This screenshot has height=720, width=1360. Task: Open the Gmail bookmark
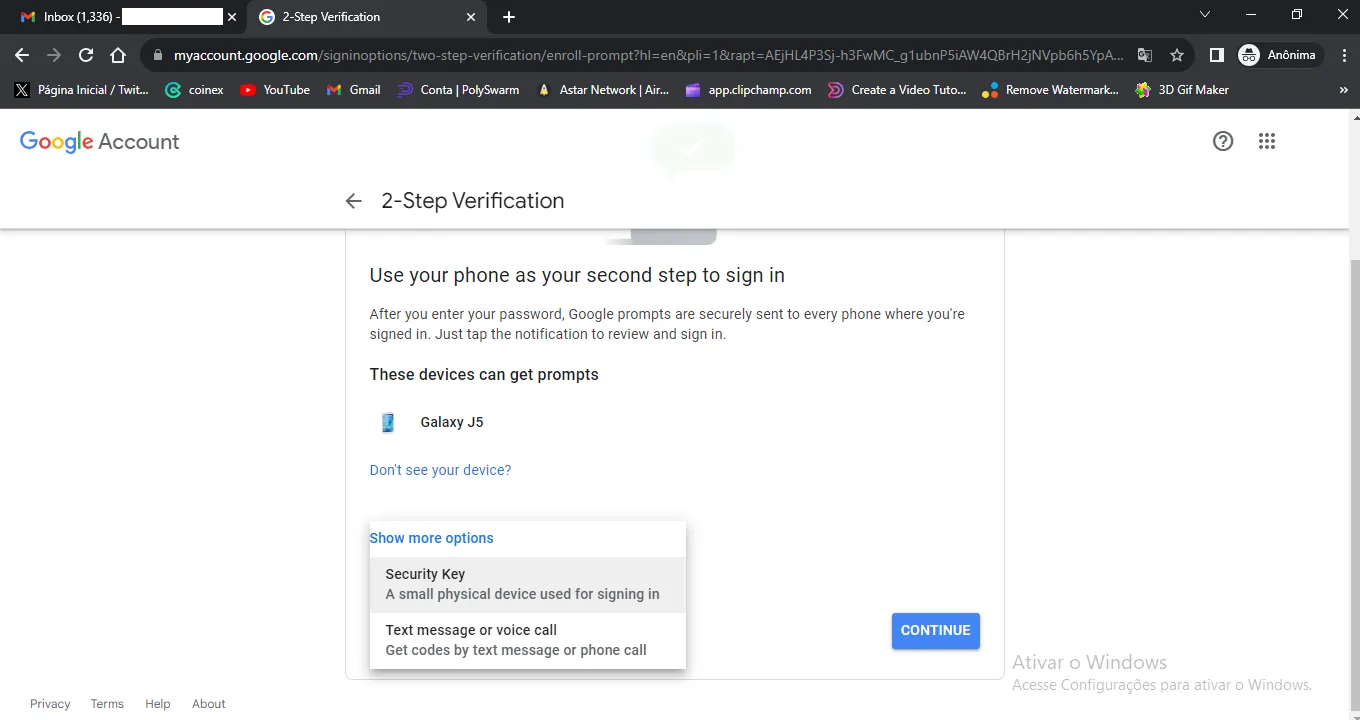[x=354, y=90]
